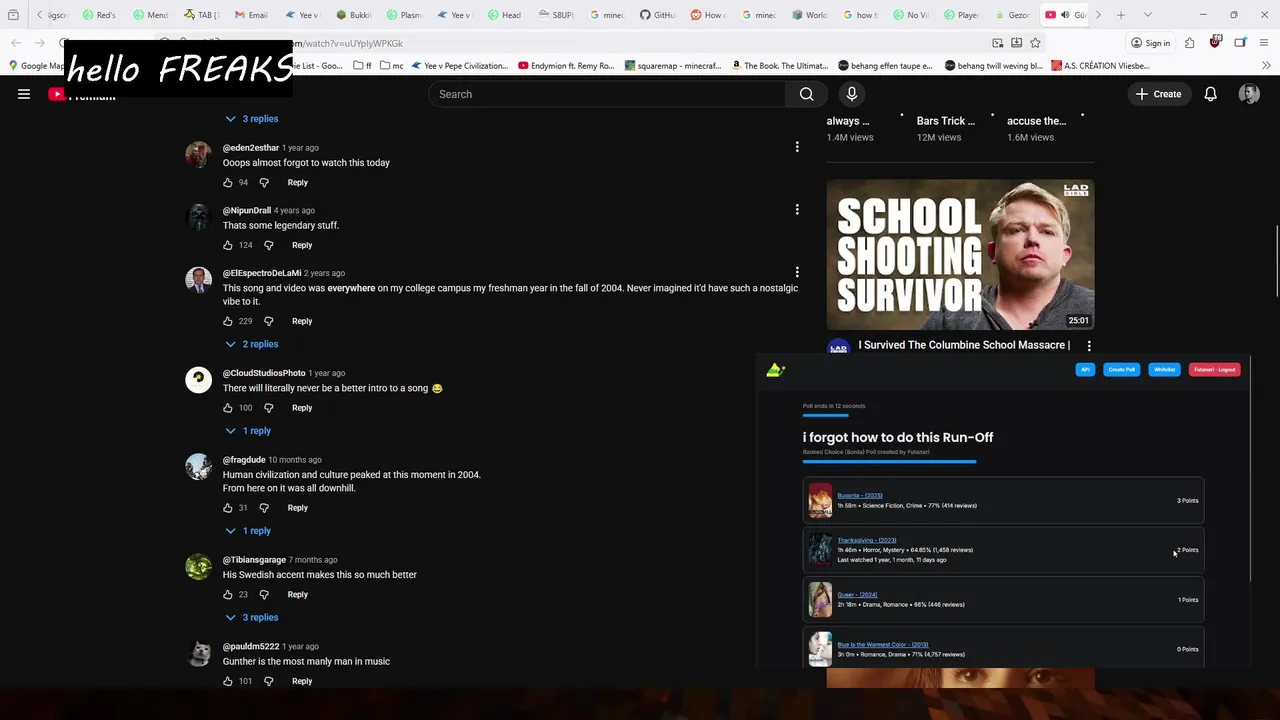Expand 1 reply under @fragdude

pyautogui.click(x=248, y=531)
